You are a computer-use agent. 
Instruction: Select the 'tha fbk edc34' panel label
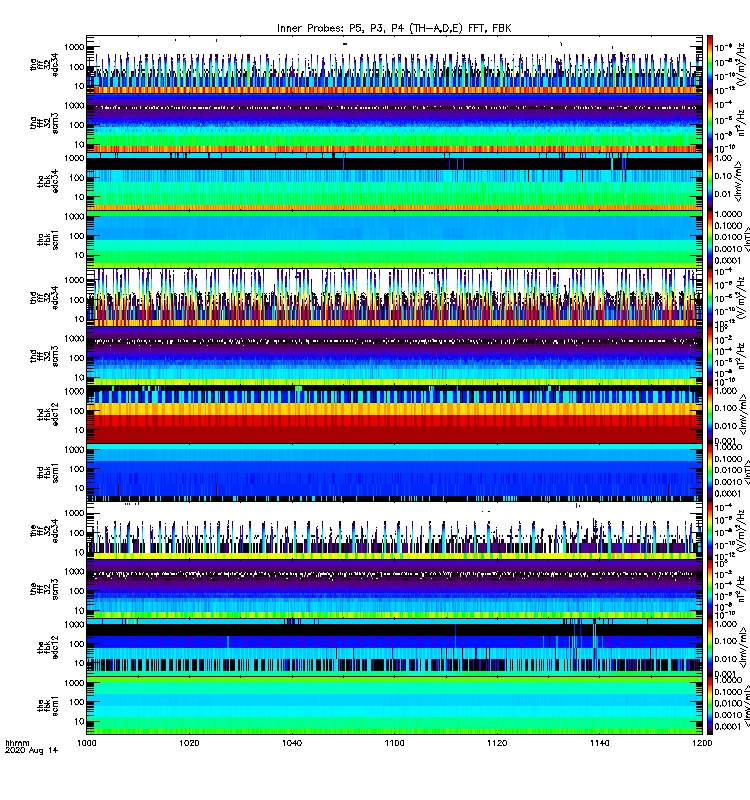point(48,182)
